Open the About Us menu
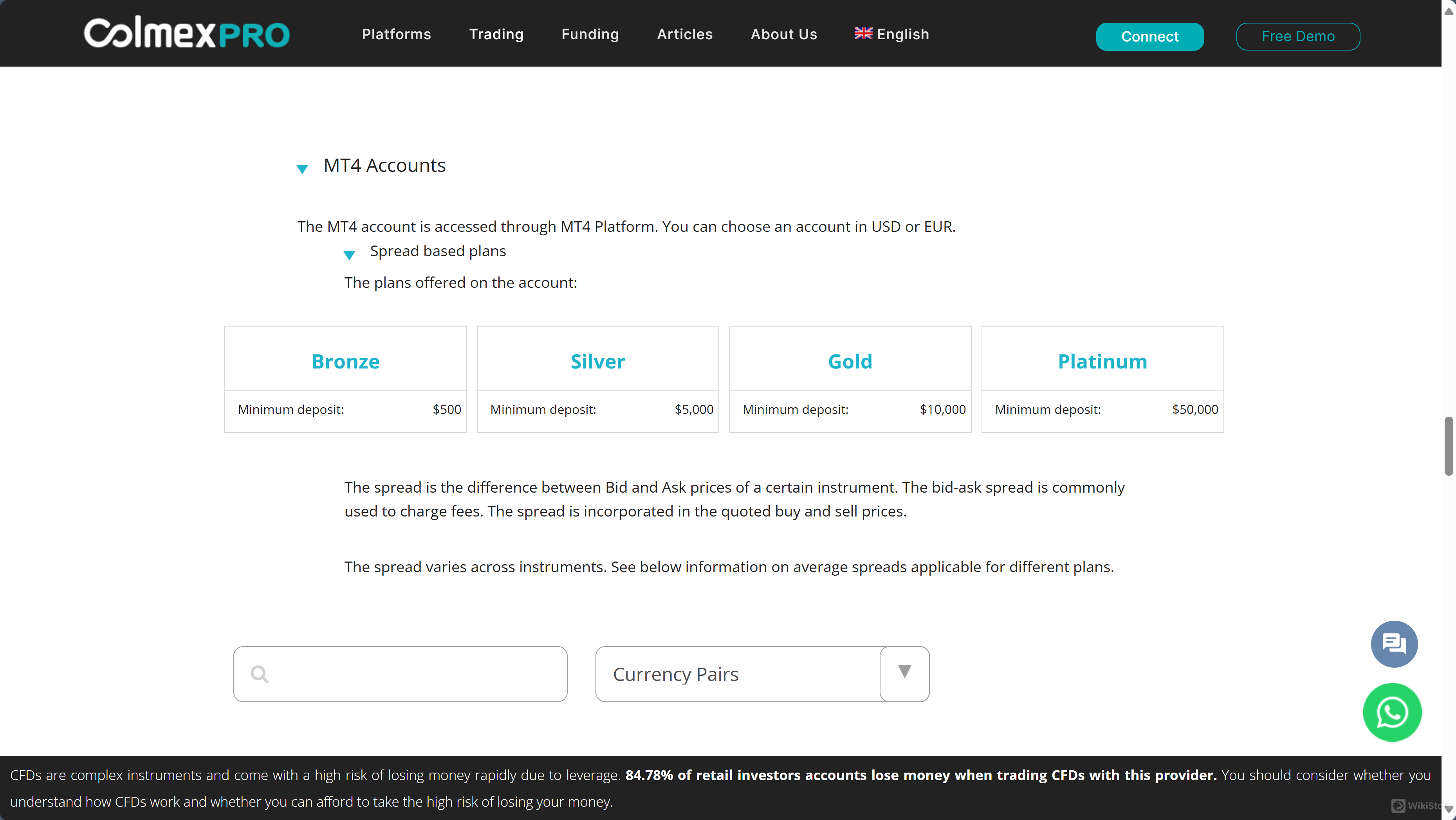1456x820 pixels. click(x=783, y=34)
